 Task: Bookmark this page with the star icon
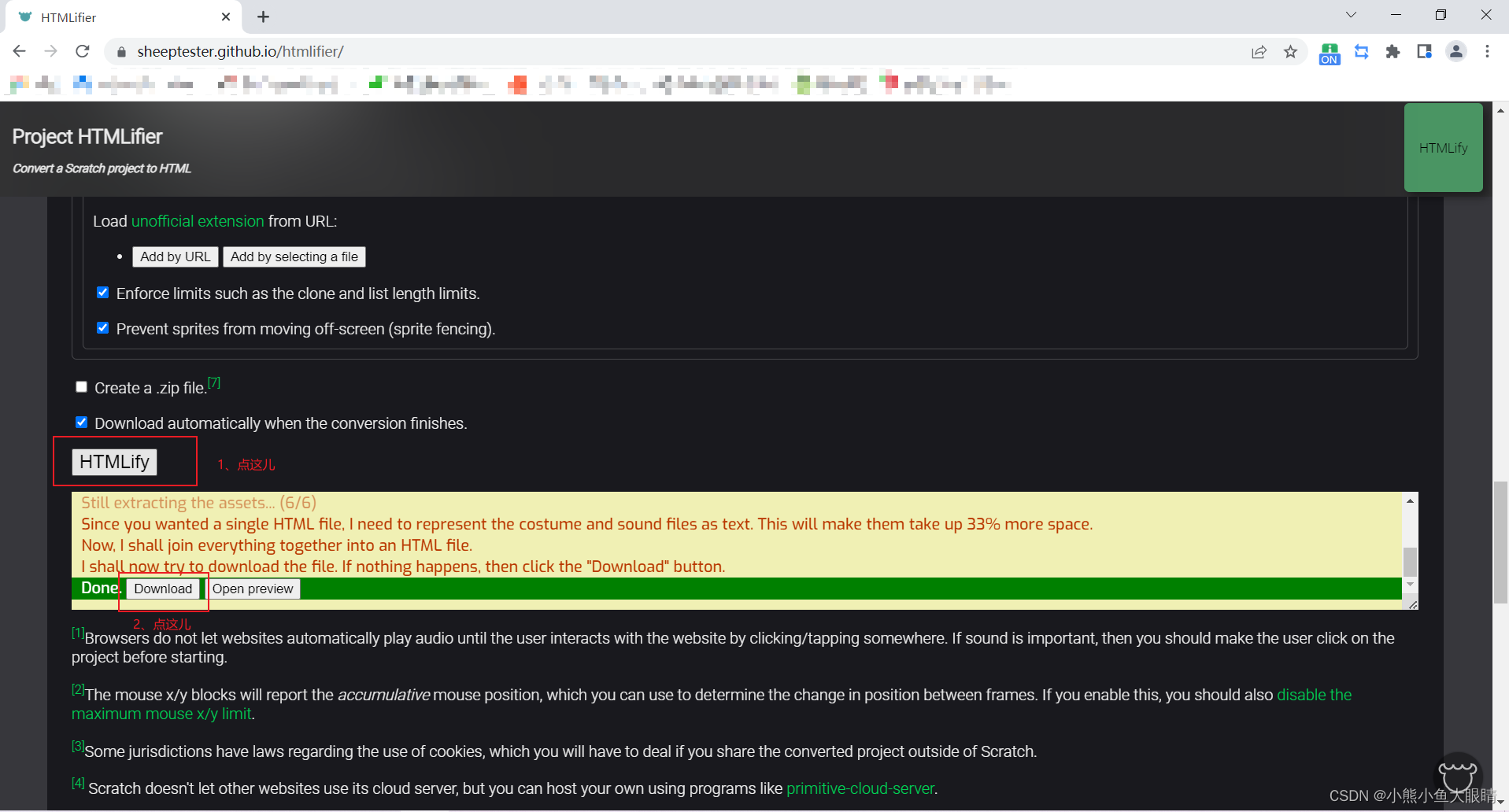(x=1290, y=52)
